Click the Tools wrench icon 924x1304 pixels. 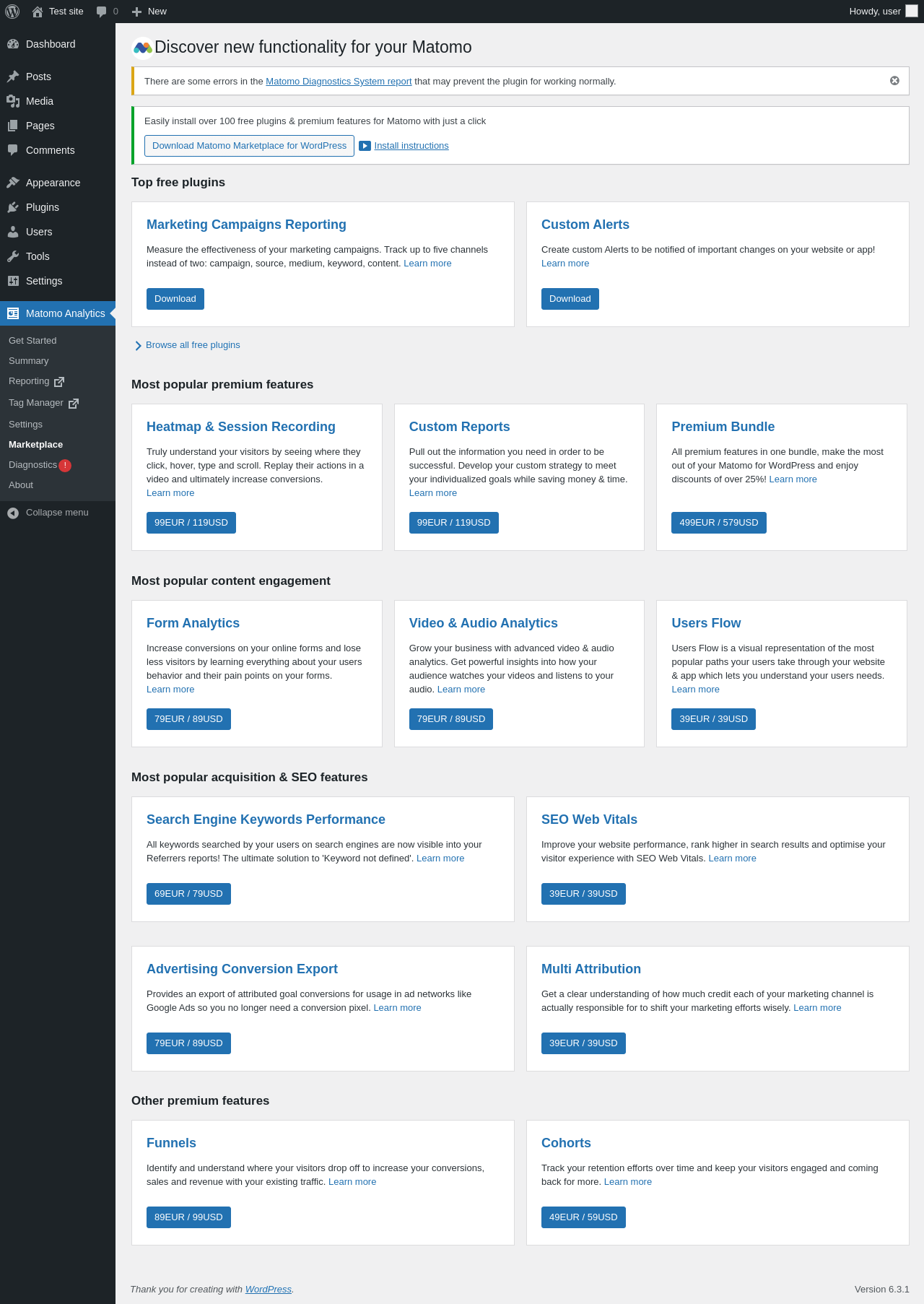point(13,256)
